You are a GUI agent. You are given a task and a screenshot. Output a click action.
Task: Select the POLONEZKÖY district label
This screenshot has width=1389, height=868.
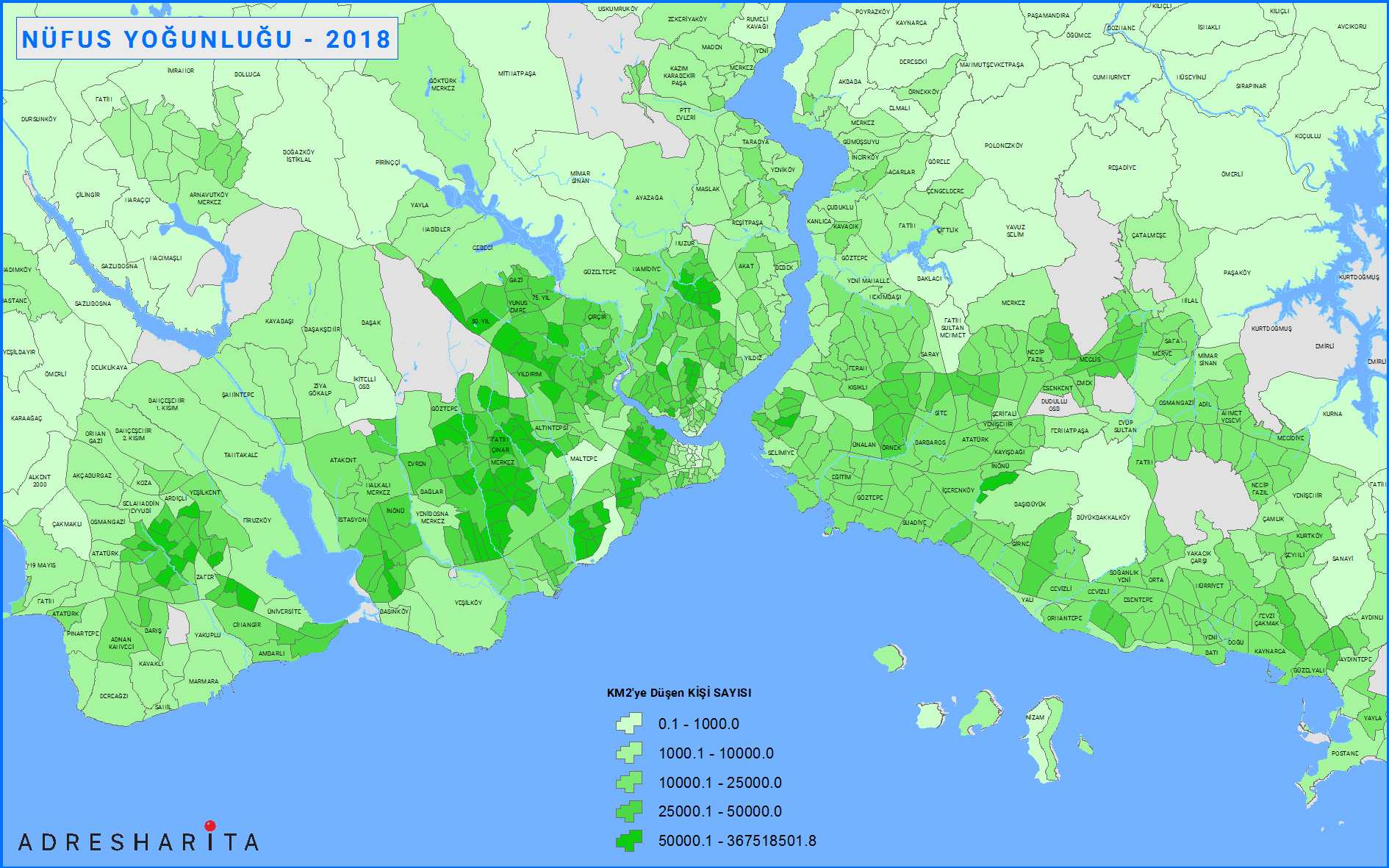[x=1003, y=146]
